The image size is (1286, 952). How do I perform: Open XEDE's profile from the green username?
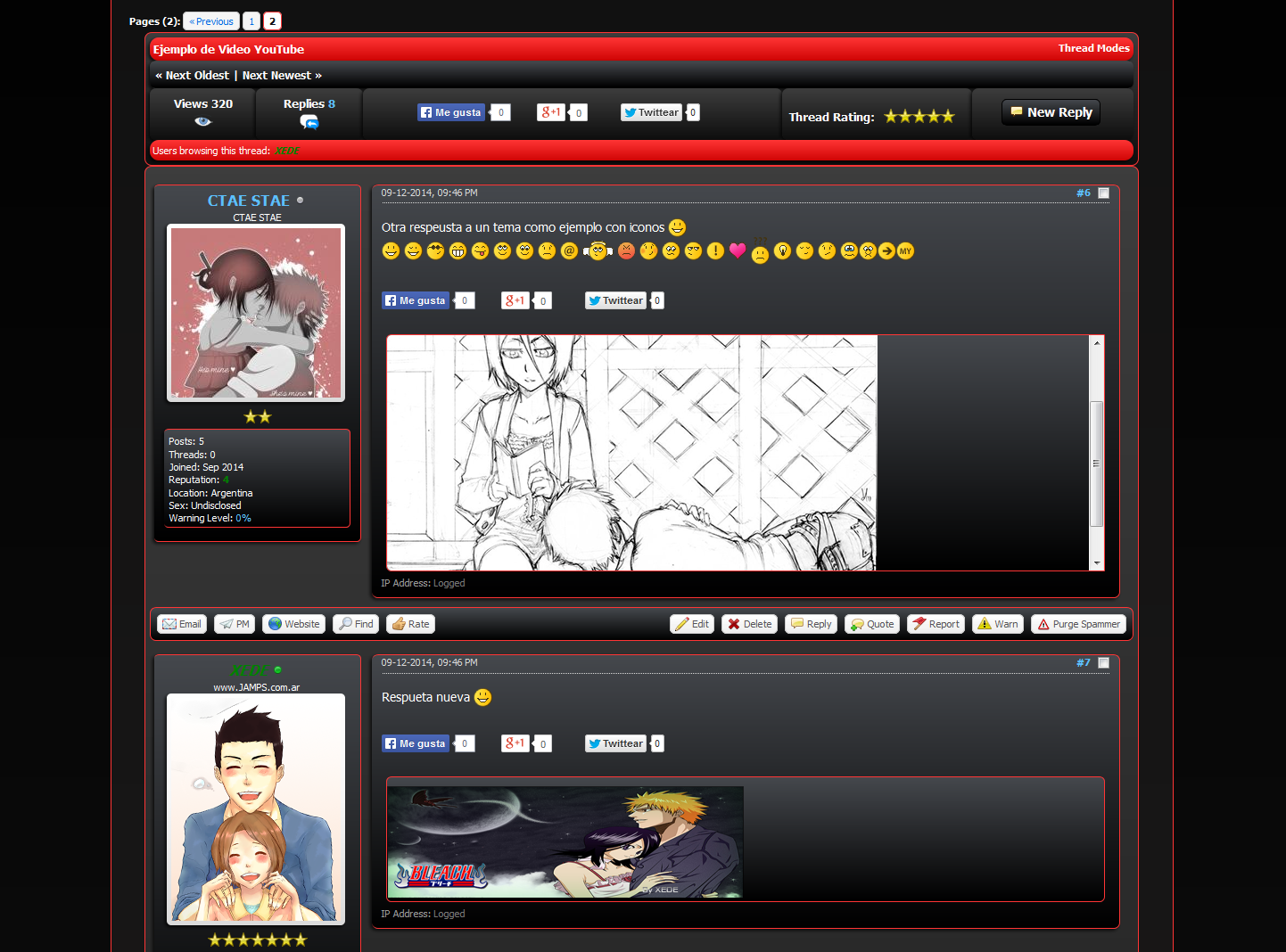250,669
